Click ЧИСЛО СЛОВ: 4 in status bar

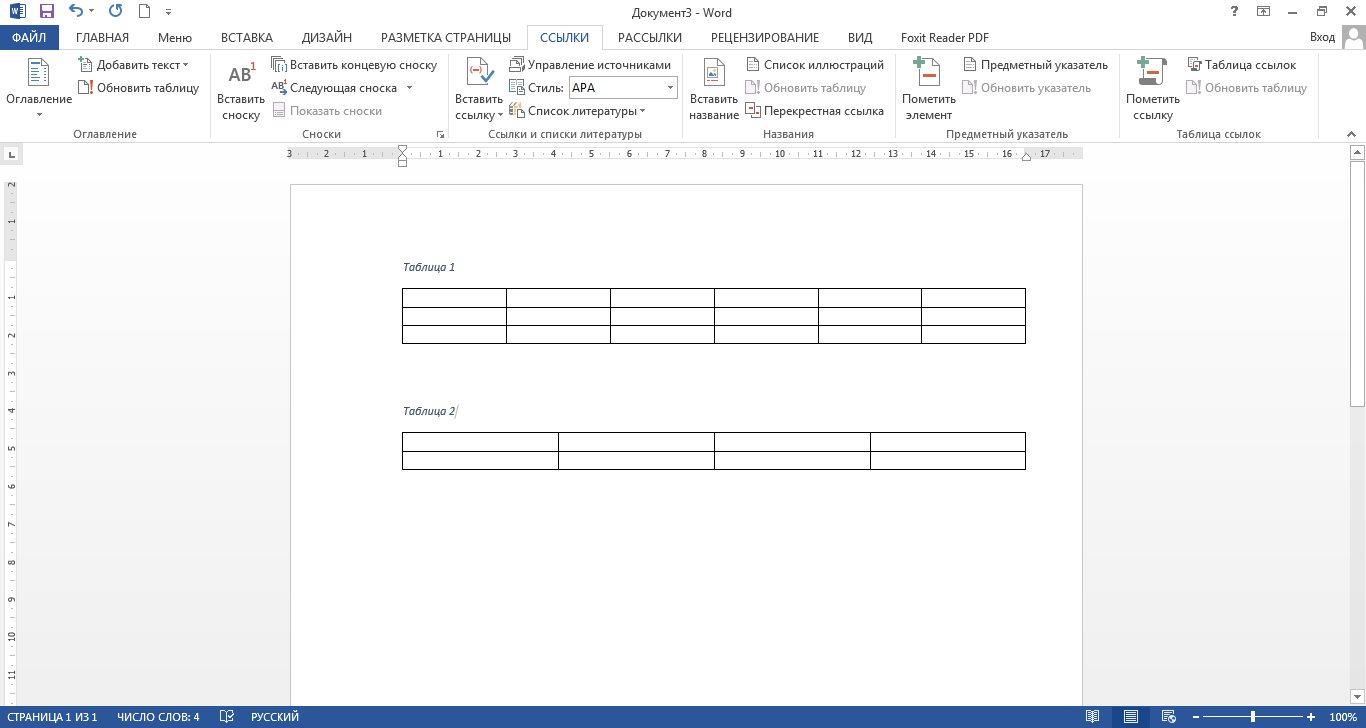158,717
